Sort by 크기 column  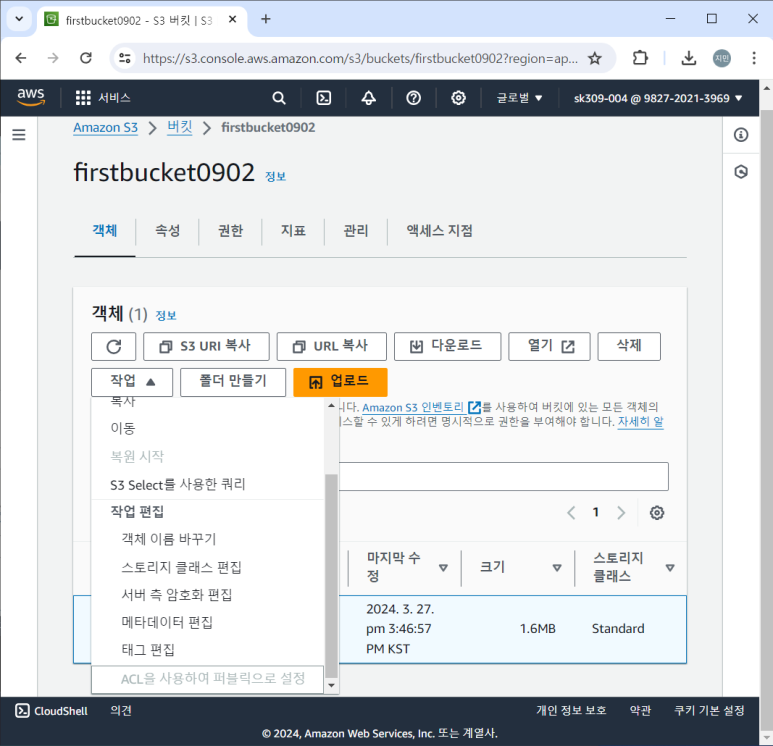(557, 568)
